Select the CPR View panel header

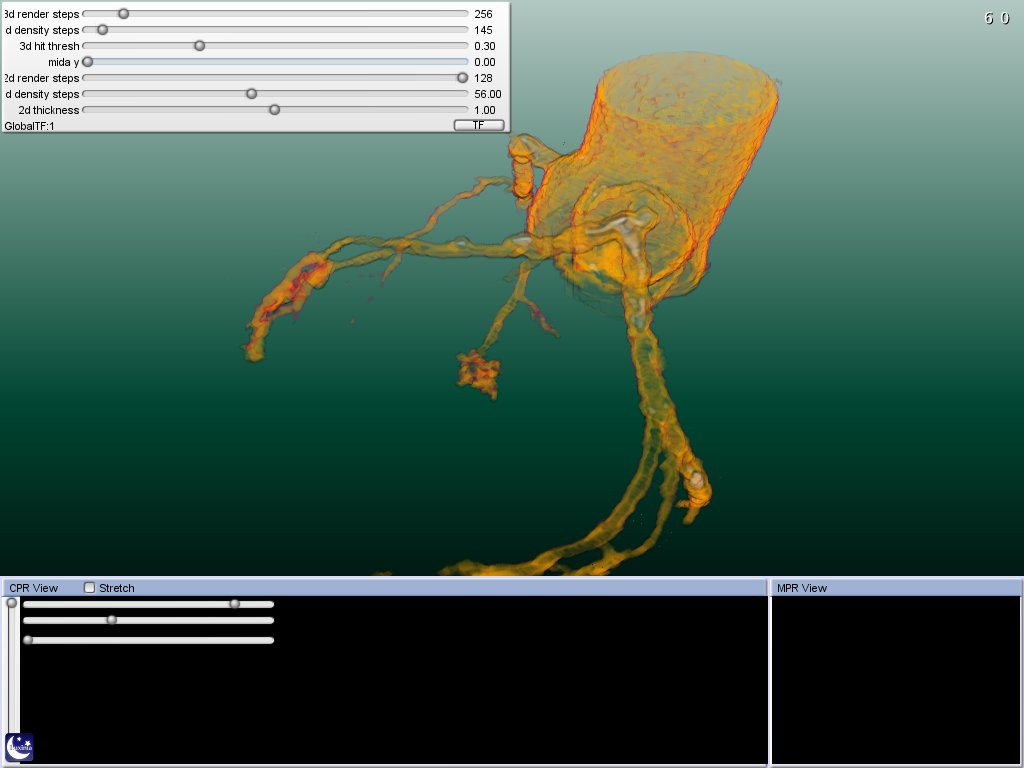click(34, 588)
